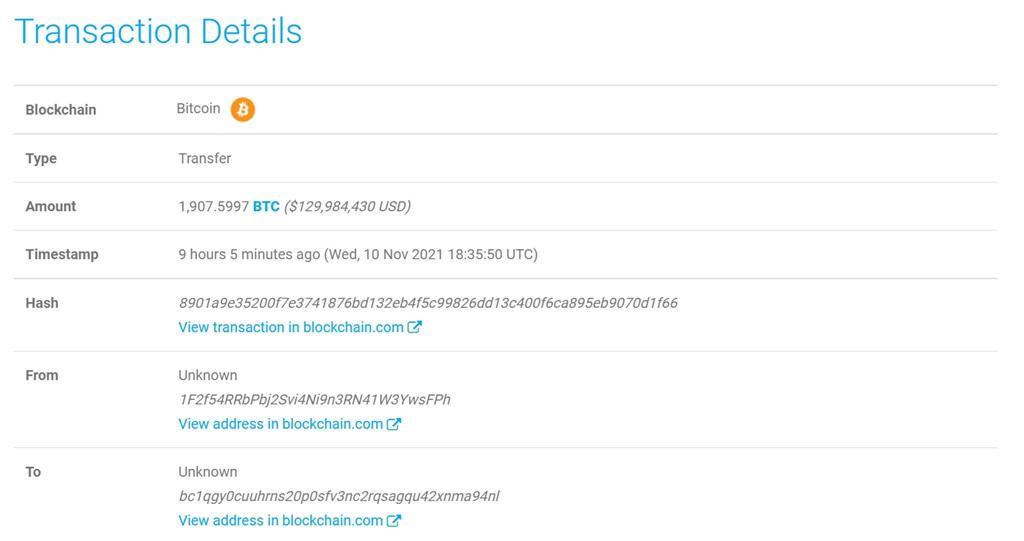Click the Unknown label under To
This screenshot has height=541, width=1024.
[208, 472]
